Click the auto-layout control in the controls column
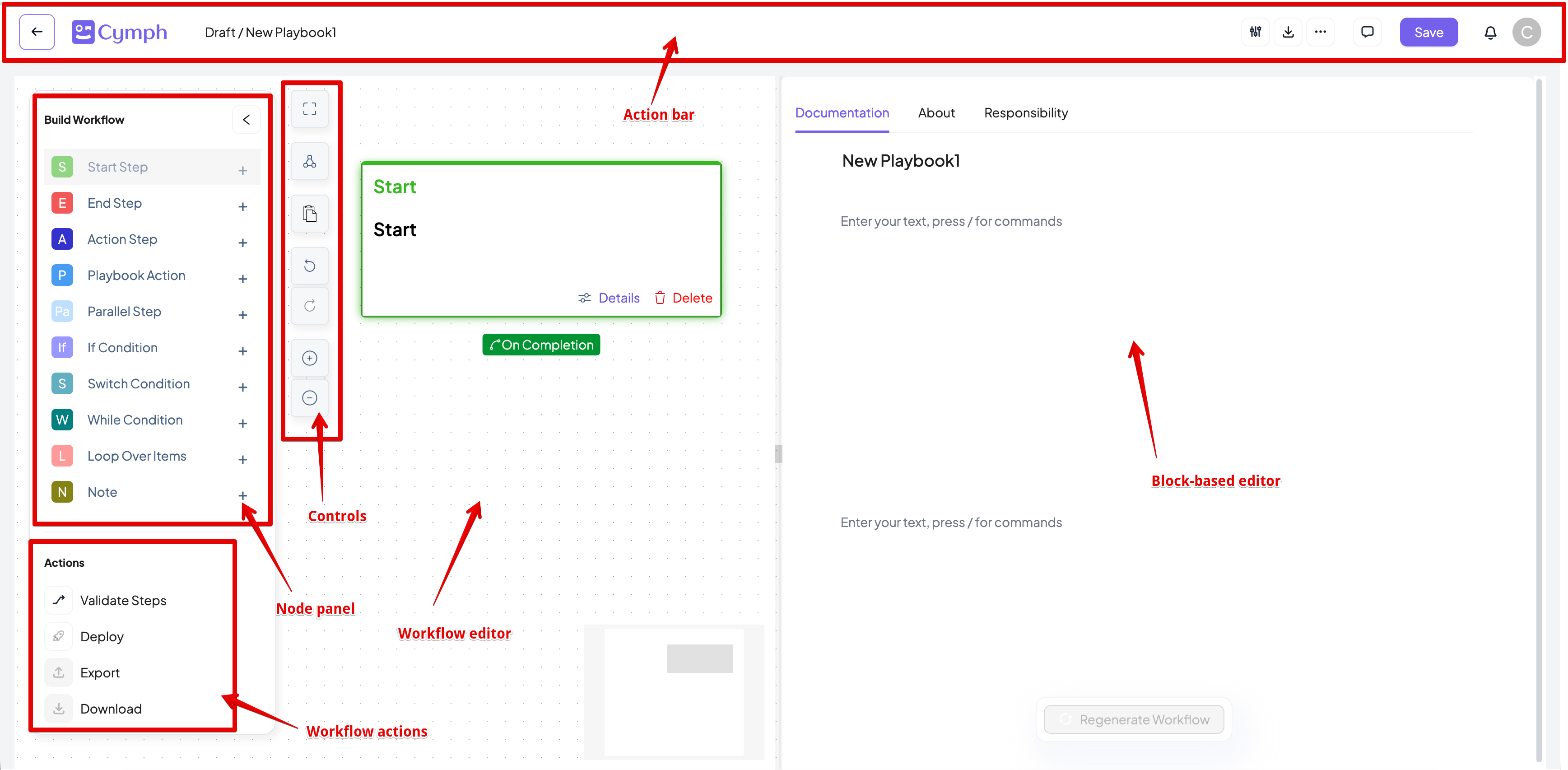Screen dimensions: 1568x770 click(x=309, y=161)
